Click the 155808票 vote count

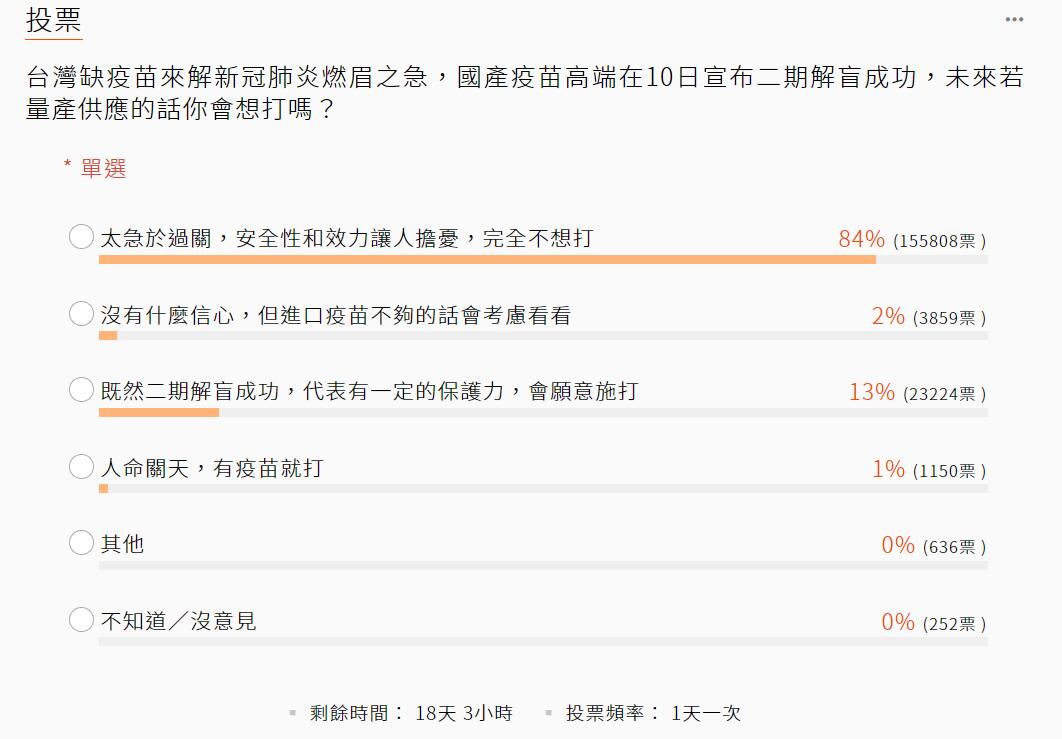[x=939, y=241]
